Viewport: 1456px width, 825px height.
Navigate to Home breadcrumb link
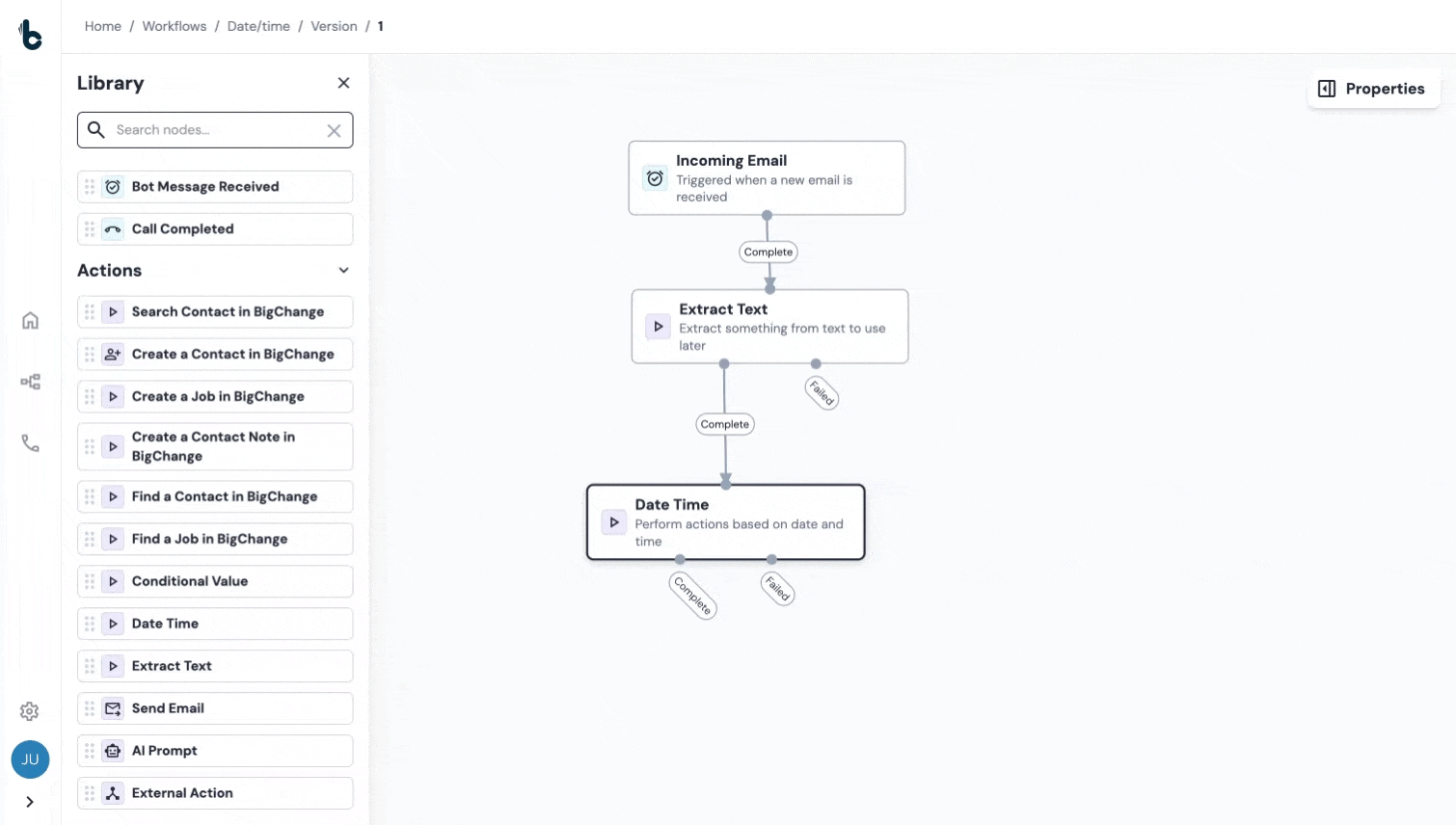102,26
